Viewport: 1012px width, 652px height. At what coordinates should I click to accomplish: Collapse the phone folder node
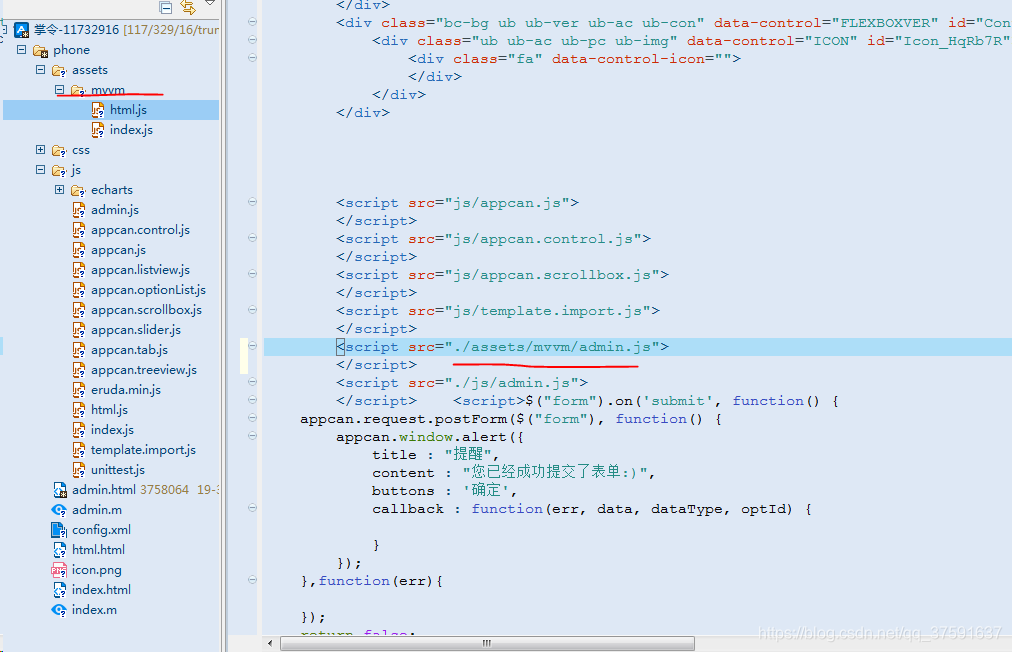21,50
